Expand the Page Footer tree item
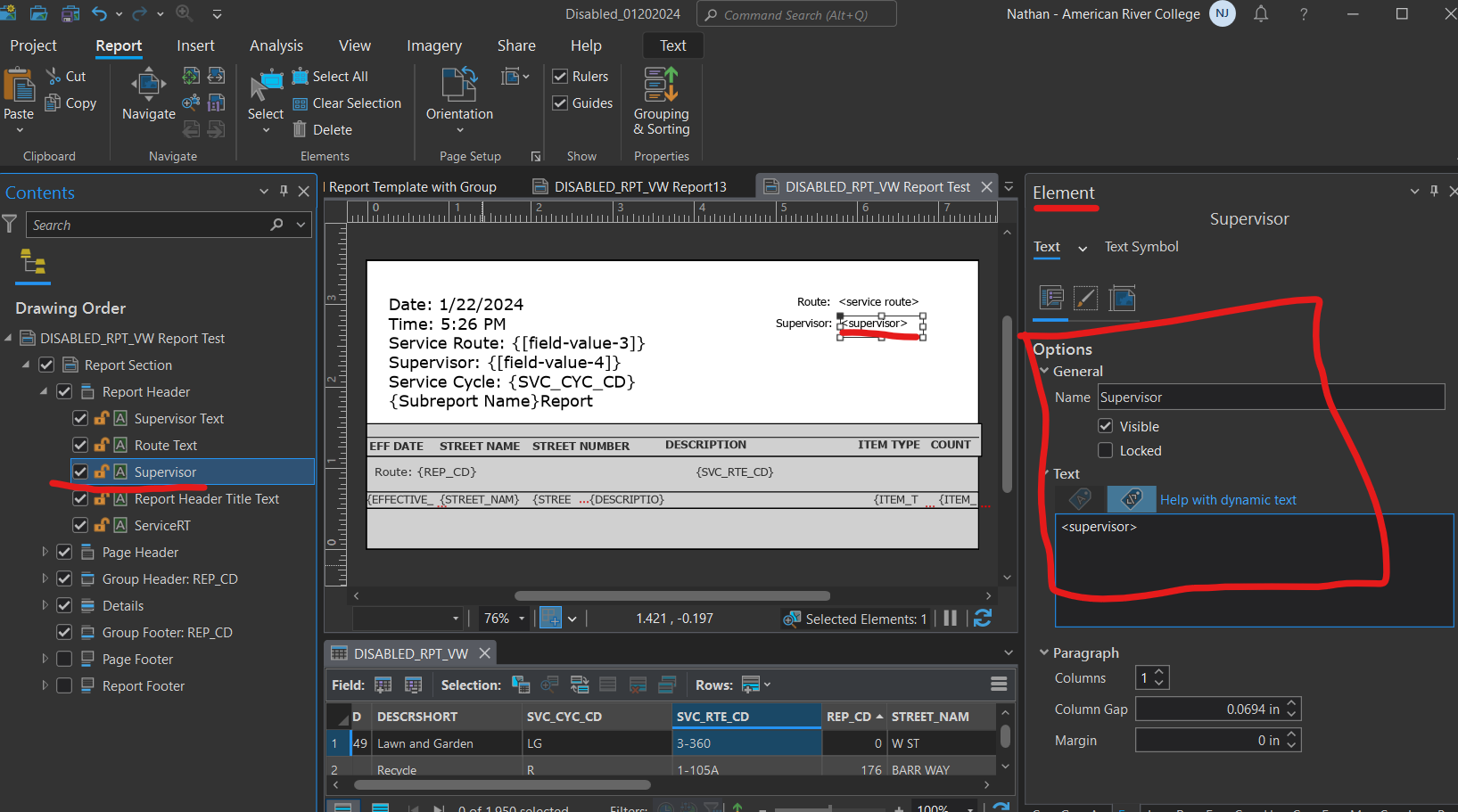1458x812 pixels. point(45,659)
